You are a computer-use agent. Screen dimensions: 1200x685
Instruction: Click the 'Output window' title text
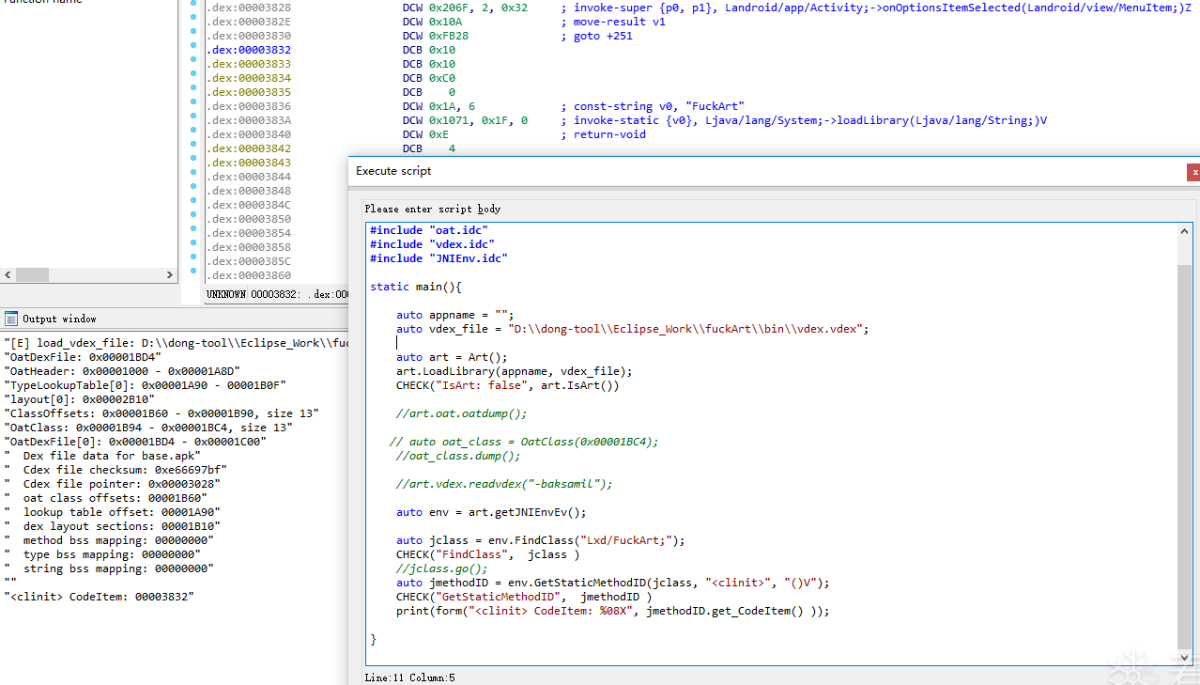(60, 319)
